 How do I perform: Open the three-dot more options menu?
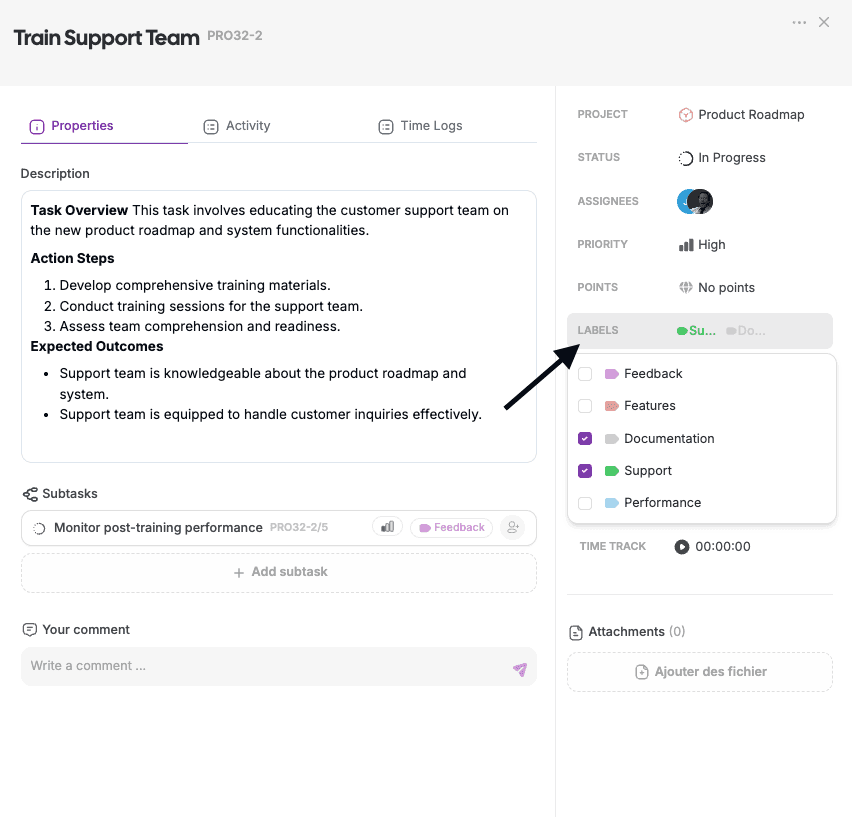point(799,22)
